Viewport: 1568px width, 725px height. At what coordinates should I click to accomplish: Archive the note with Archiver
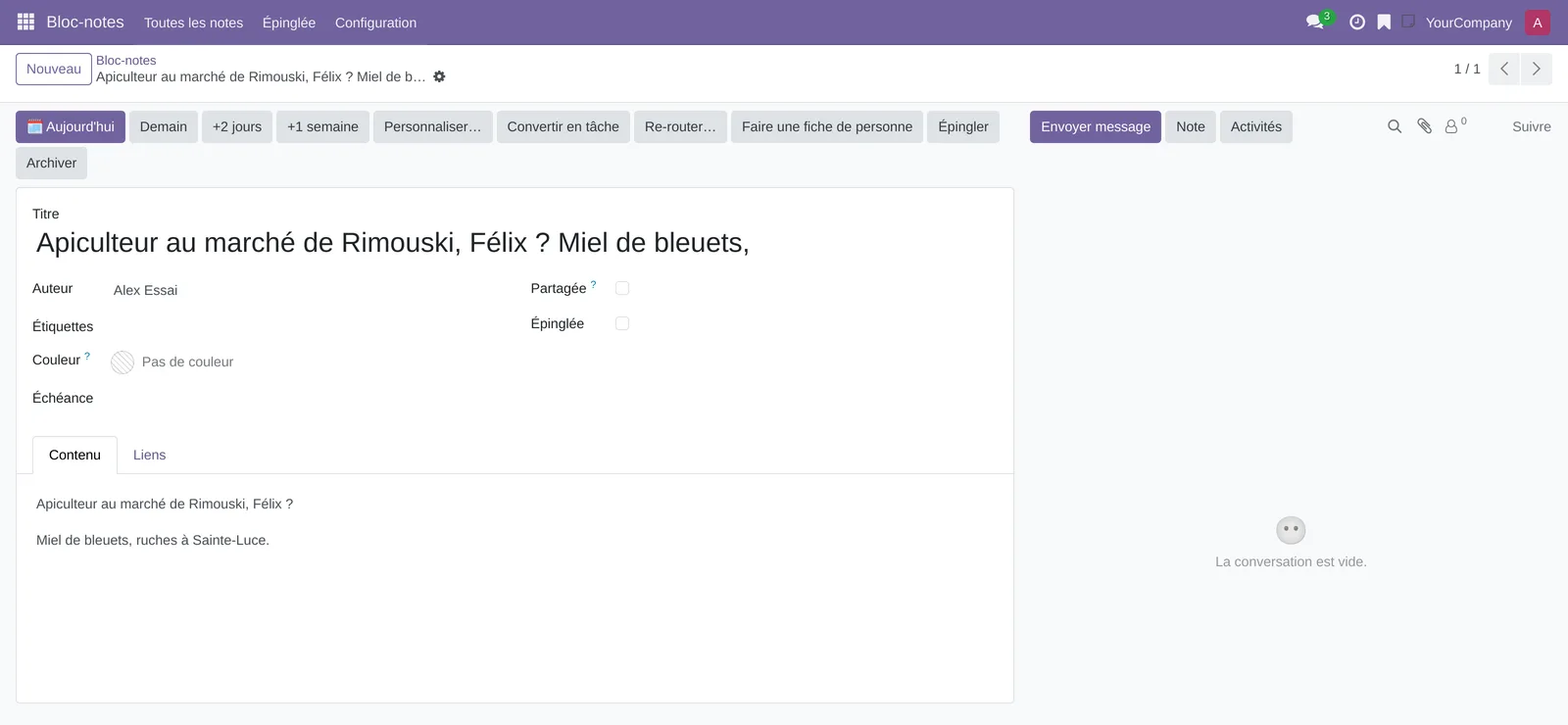click(51, 163)
